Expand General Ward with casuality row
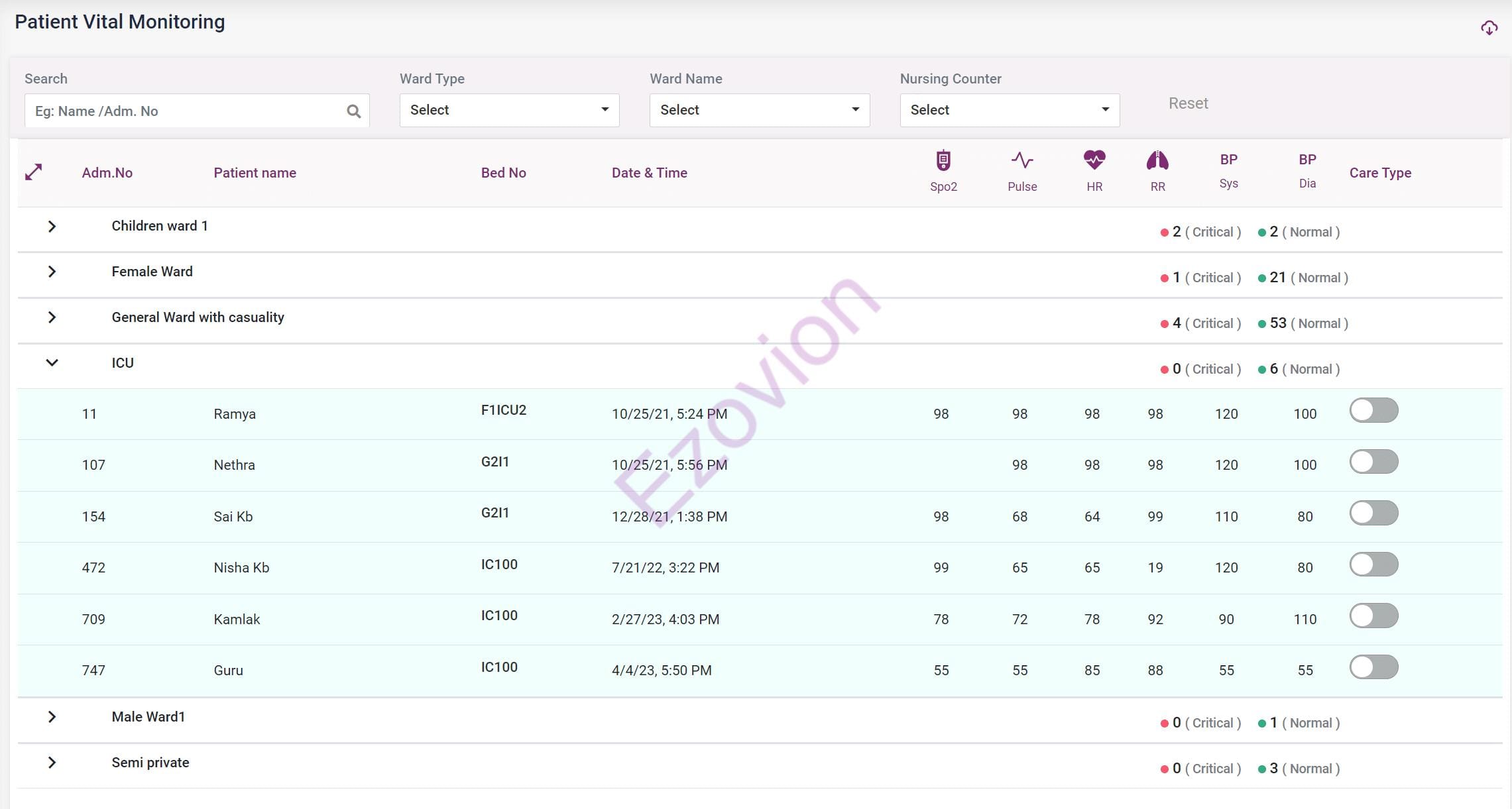The image size is (1512, 809). (x=52, y=317)
